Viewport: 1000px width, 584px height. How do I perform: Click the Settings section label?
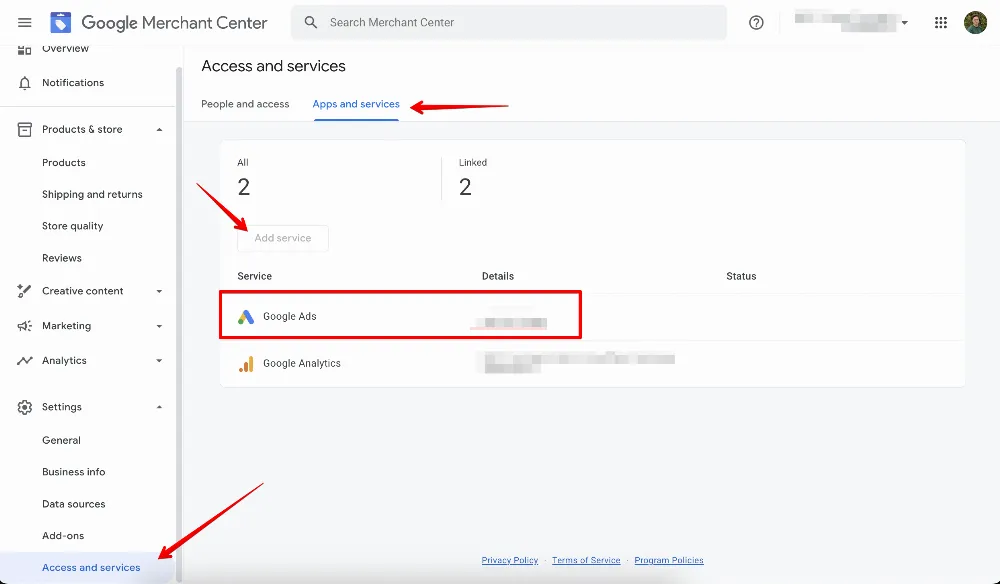point(62,407)
